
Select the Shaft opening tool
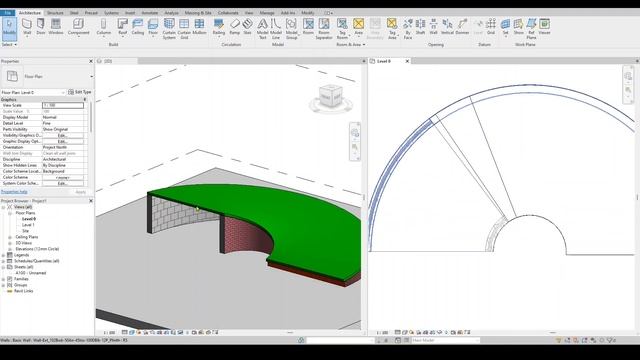[420, 27]
